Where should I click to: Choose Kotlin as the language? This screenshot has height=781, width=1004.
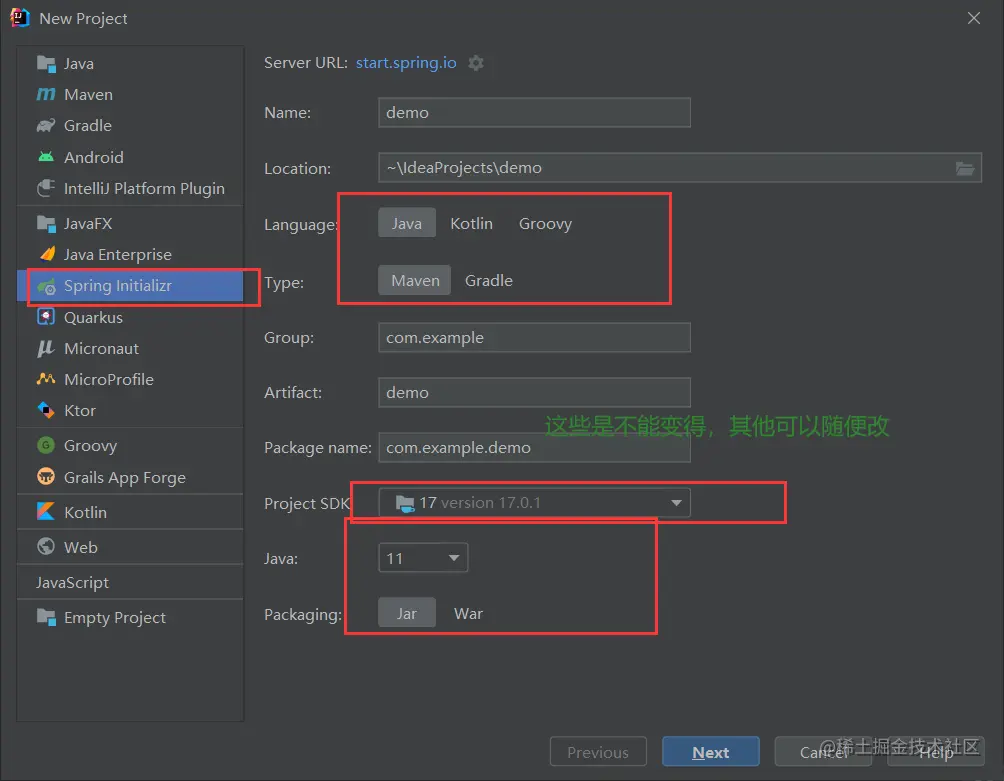tap(471, 223)
